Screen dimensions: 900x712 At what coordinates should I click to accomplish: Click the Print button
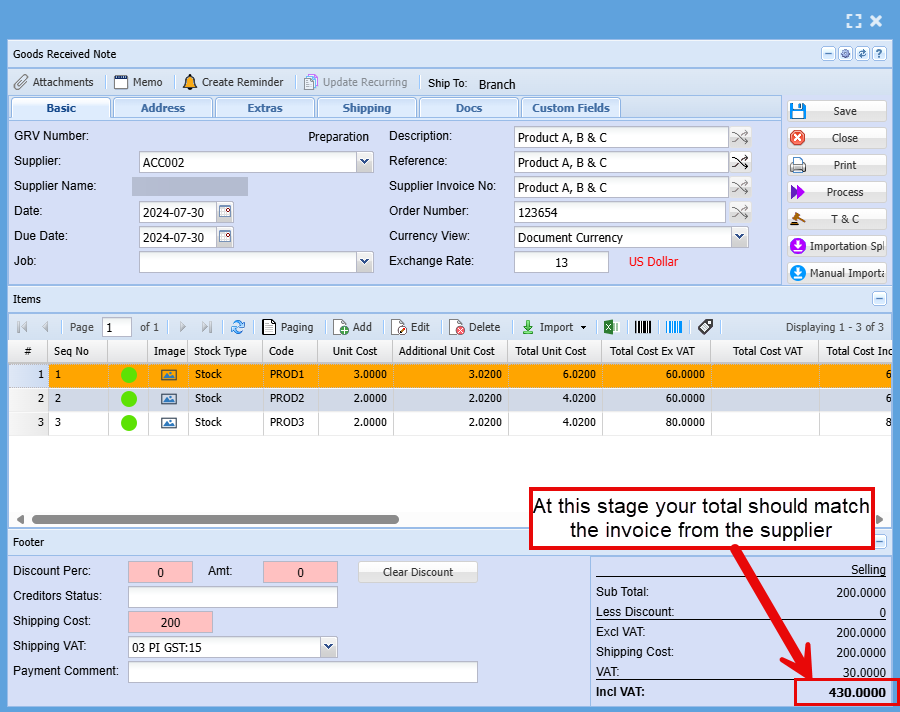pyautogui.click(x=837, y=165)
